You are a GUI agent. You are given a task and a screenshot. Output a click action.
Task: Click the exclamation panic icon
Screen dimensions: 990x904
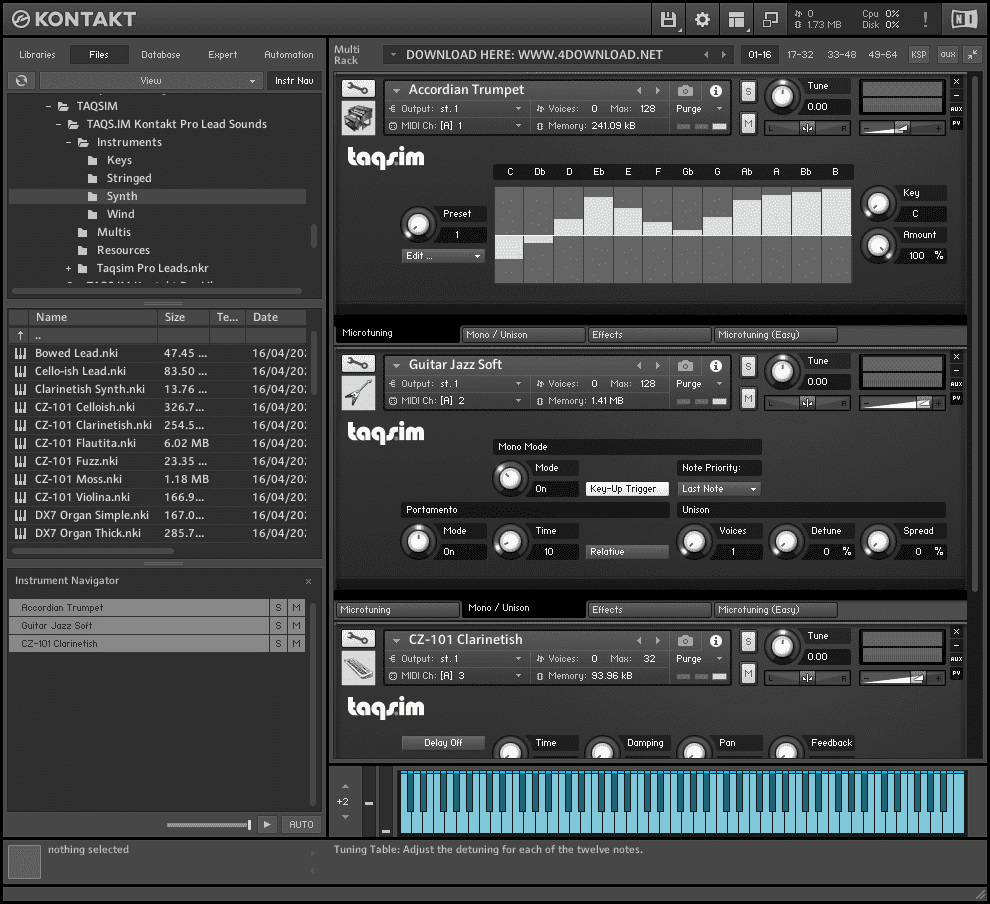[x=925, y=19]
